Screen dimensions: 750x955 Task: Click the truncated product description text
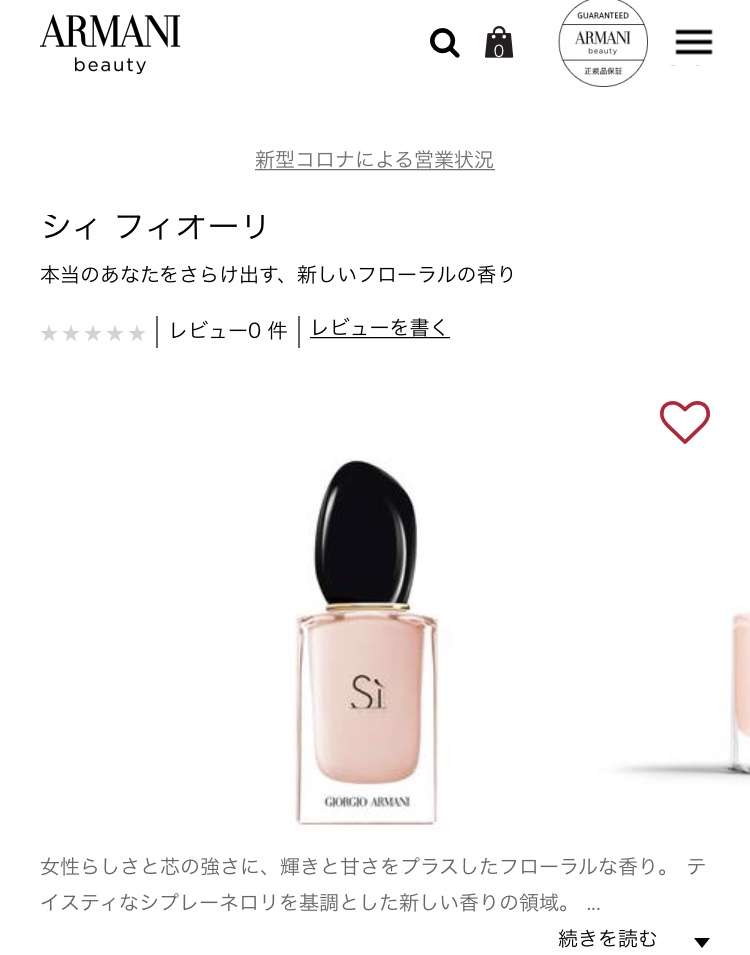pyautogui.click(x=372, y=884)
